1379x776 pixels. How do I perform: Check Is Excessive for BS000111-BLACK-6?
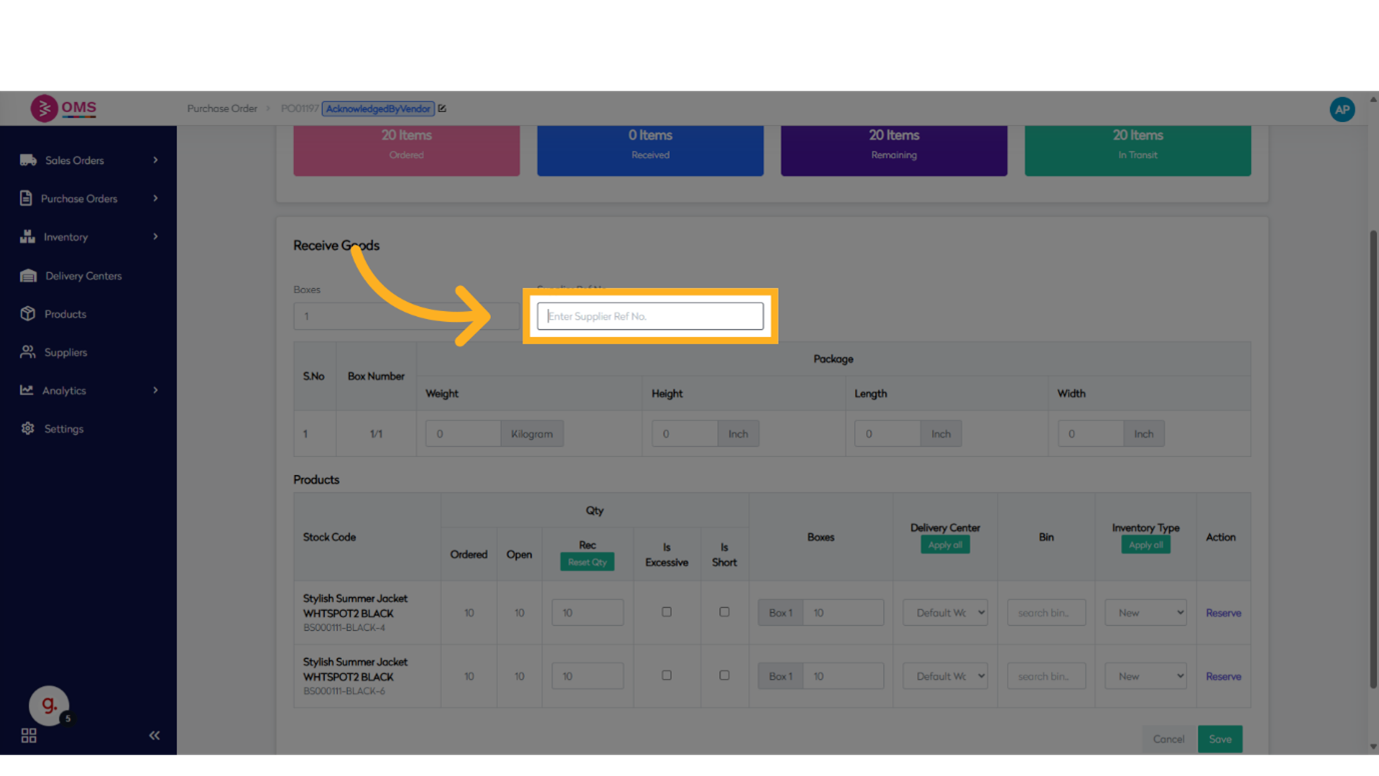[667, 675]
